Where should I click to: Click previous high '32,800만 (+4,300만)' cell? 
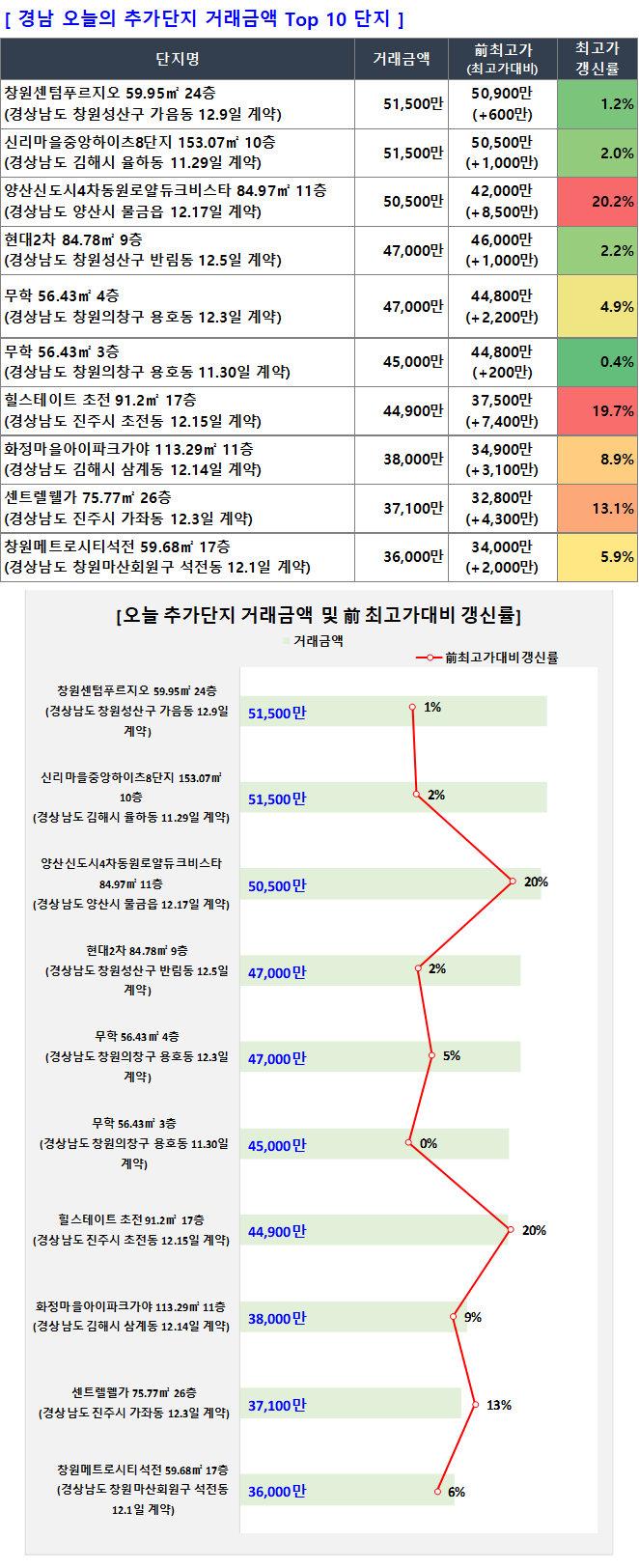coord(503,508)
